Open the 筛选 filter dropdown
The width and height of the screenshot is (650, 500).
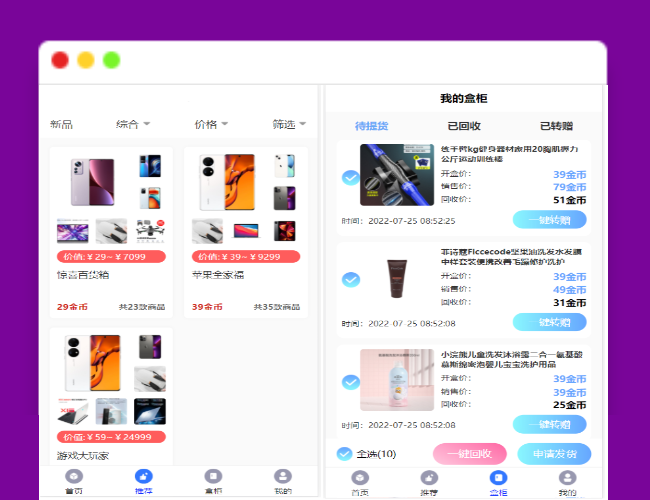tap(289, 124)
